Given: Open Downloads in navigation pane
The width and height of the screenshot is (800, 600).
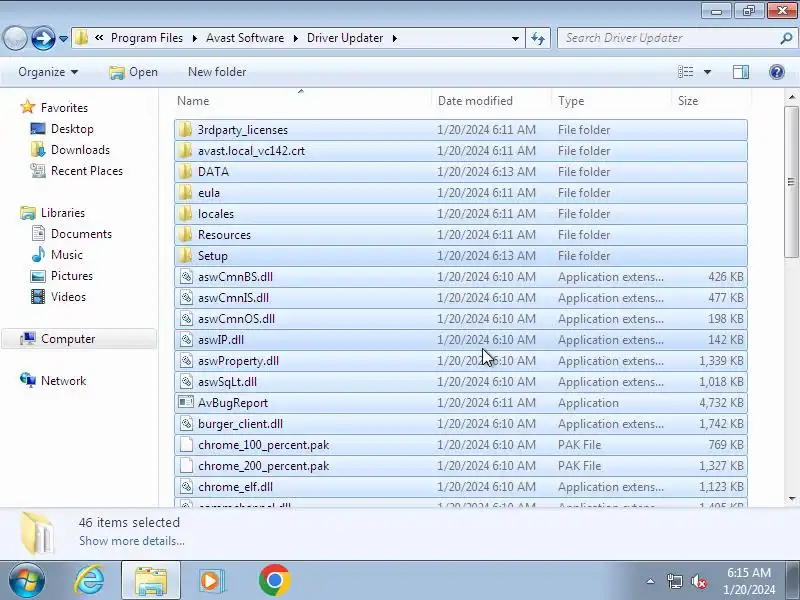Looking at the screenshot, I should coord(80,149).
